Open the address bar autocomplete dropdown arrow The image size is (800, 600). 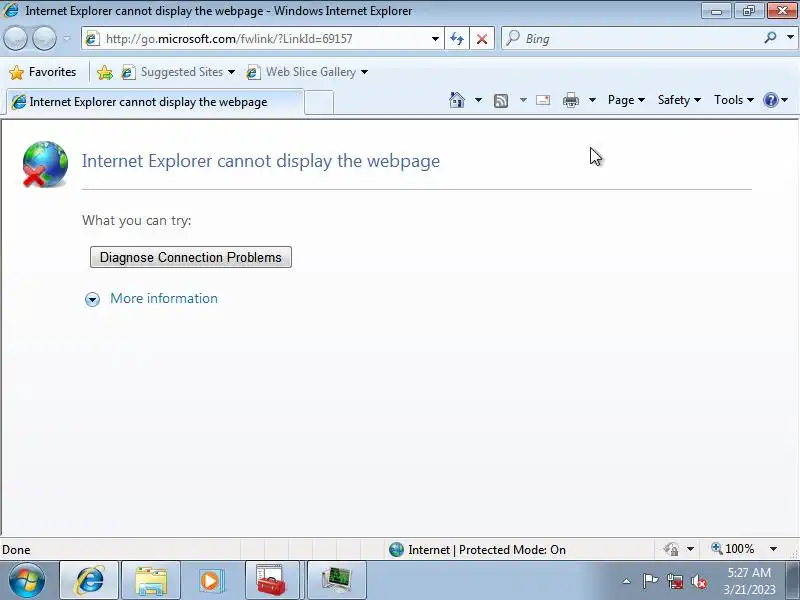[x=435, y=39]
